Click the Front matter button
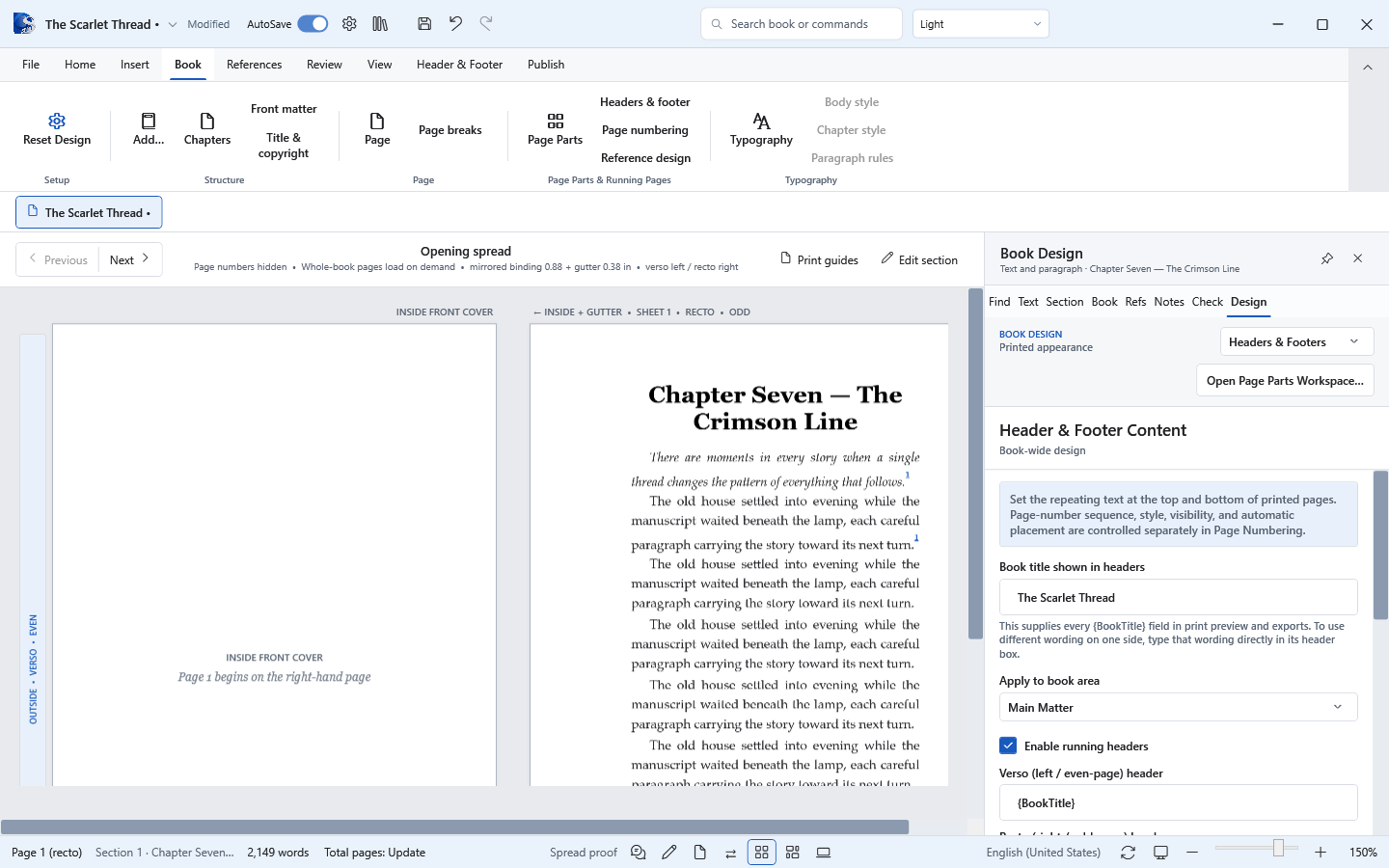The height and width of the screenshot is (868, 1389). click(284, 109)
